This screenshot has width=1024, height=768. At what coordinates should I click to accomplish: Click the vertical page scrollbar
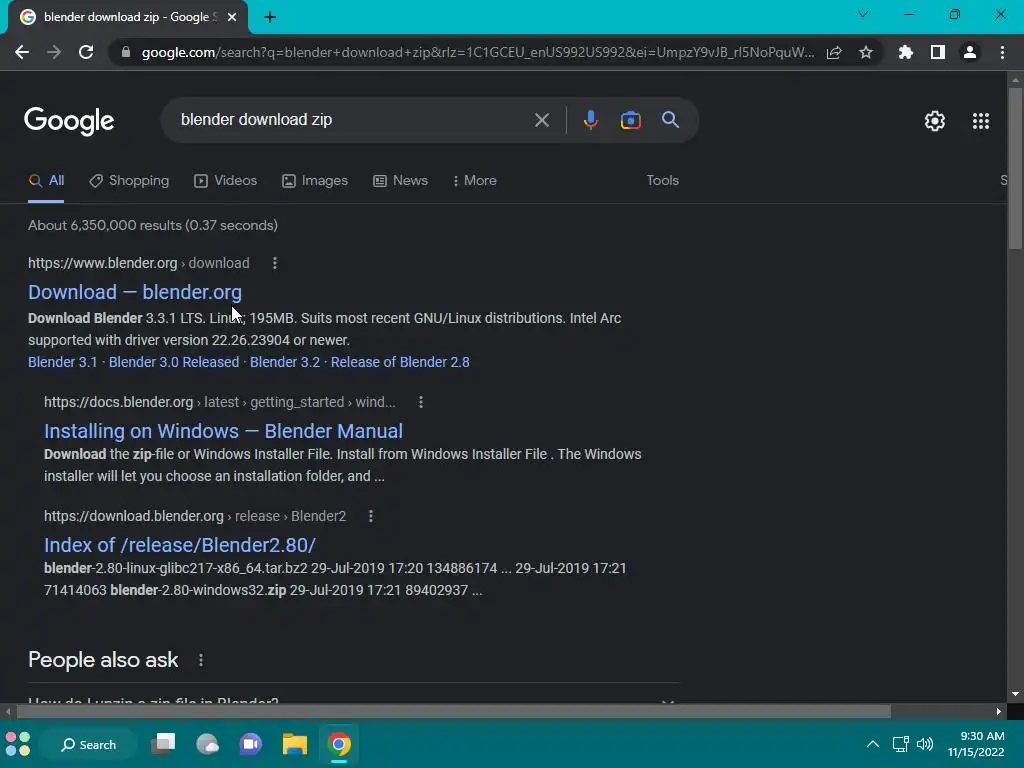(1014, 168)
